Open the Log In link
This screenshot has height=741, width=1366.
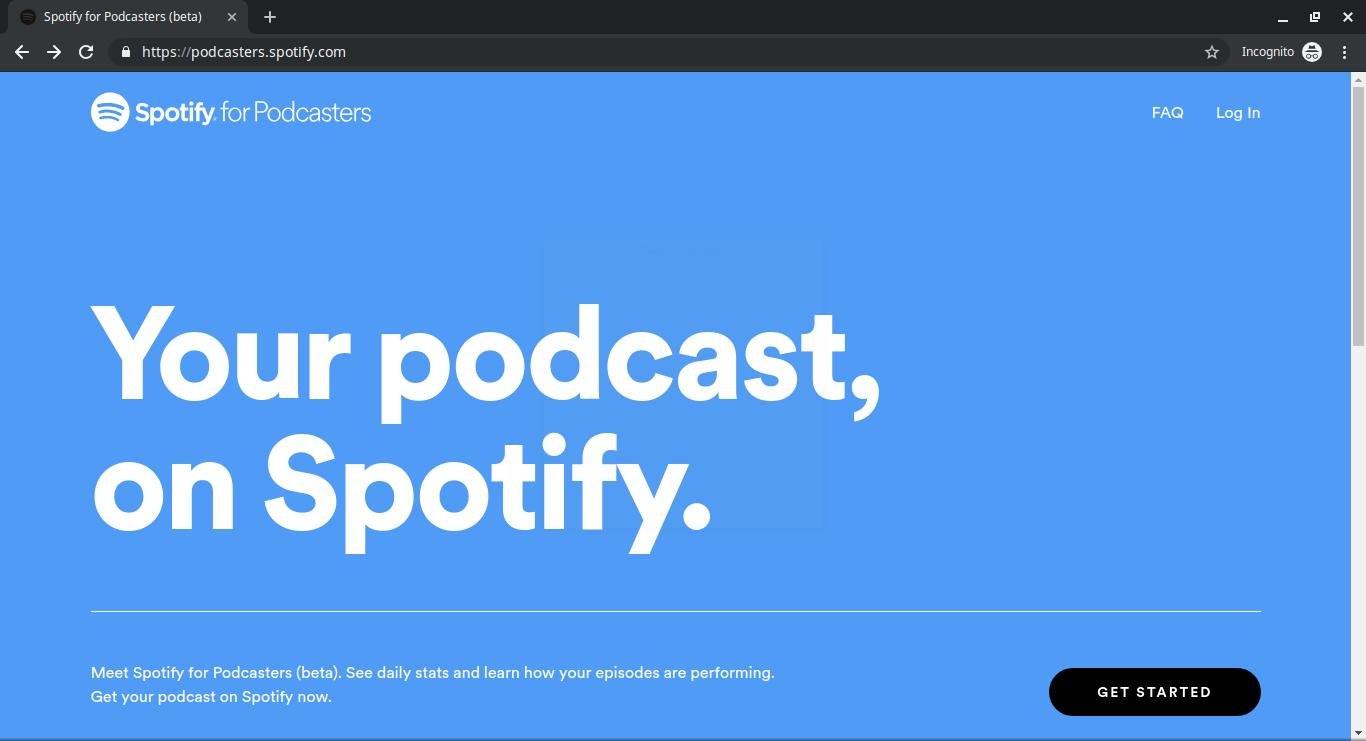pyautogui.click(x=1238, y=113)
